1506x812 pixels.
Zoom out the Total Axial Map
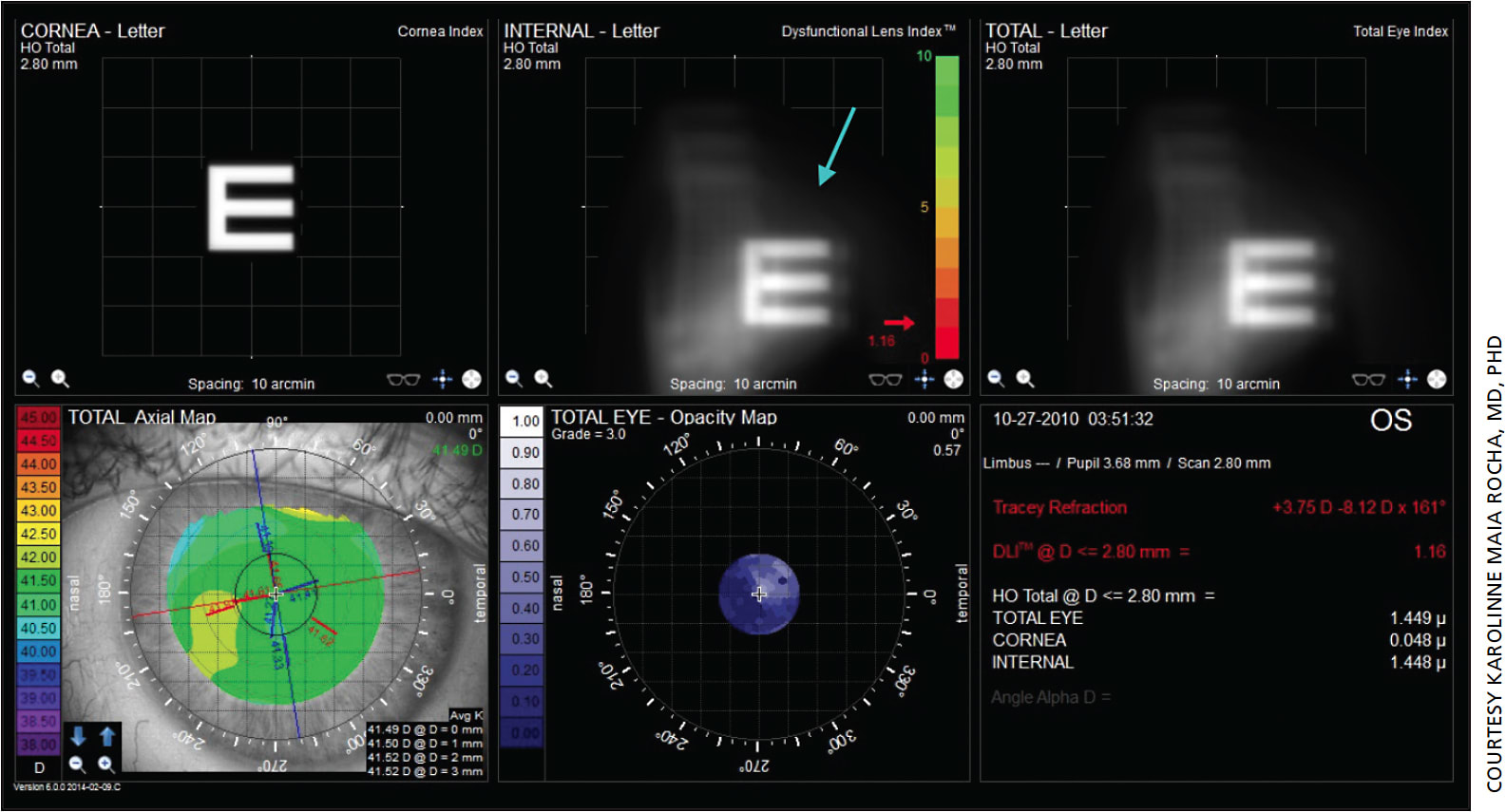78,765
